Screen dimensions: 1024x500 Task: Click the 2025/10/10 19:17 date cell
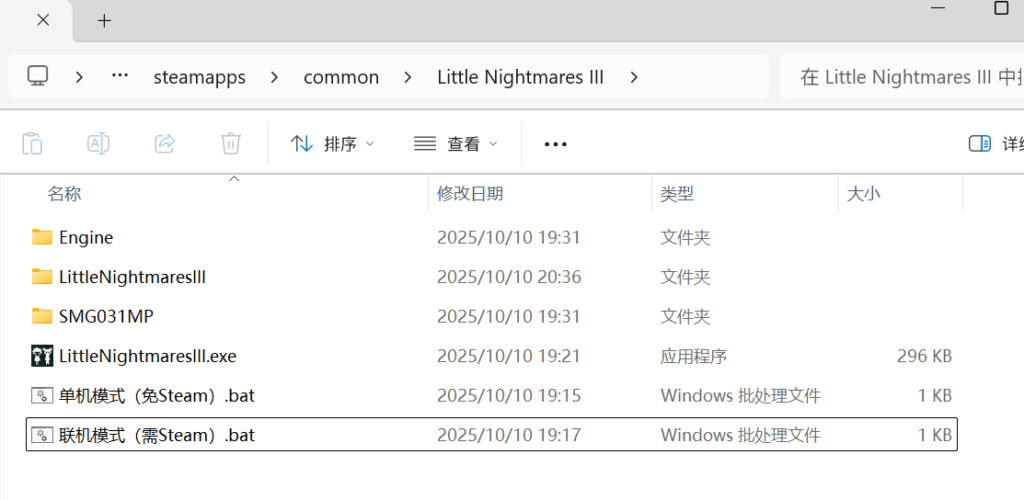click(x=509, y=435)
